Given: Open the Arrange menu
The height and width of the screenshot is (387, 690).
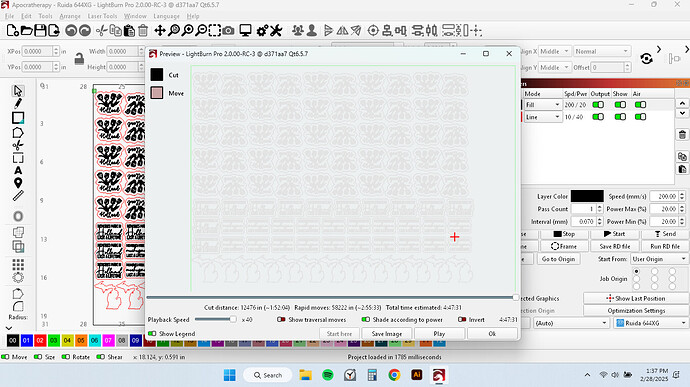Looking at the screenshot, I should (x=70, y=16).
